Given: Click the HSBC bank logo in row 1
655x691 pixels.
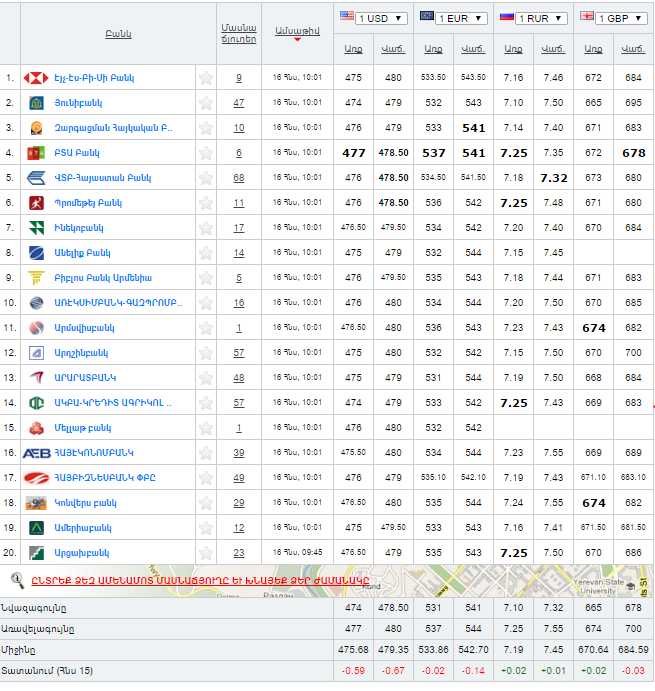Looking at the screenshot, I should [x=36, y=78].
